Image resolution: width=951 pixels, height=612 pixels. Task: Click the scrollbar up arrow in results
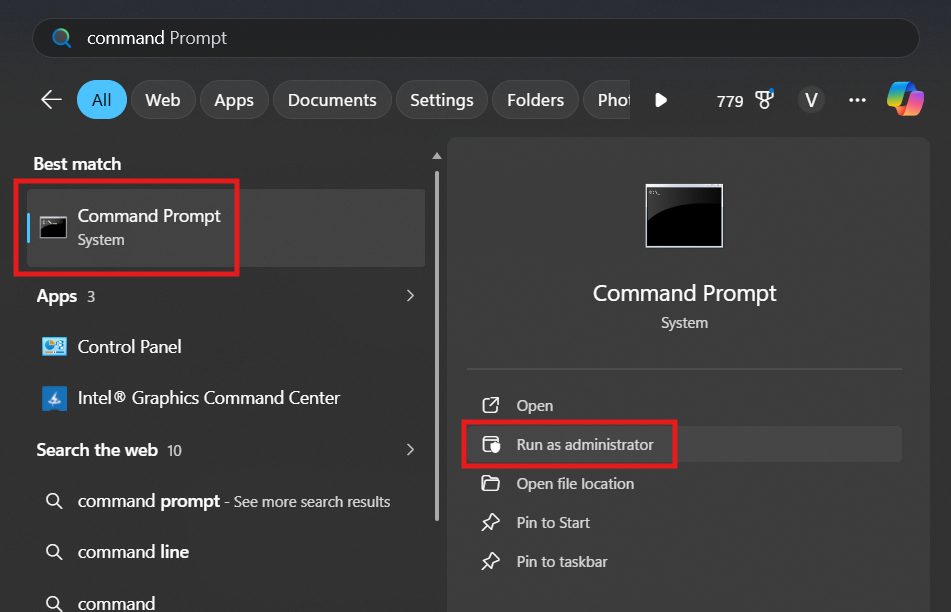point(436,156)
